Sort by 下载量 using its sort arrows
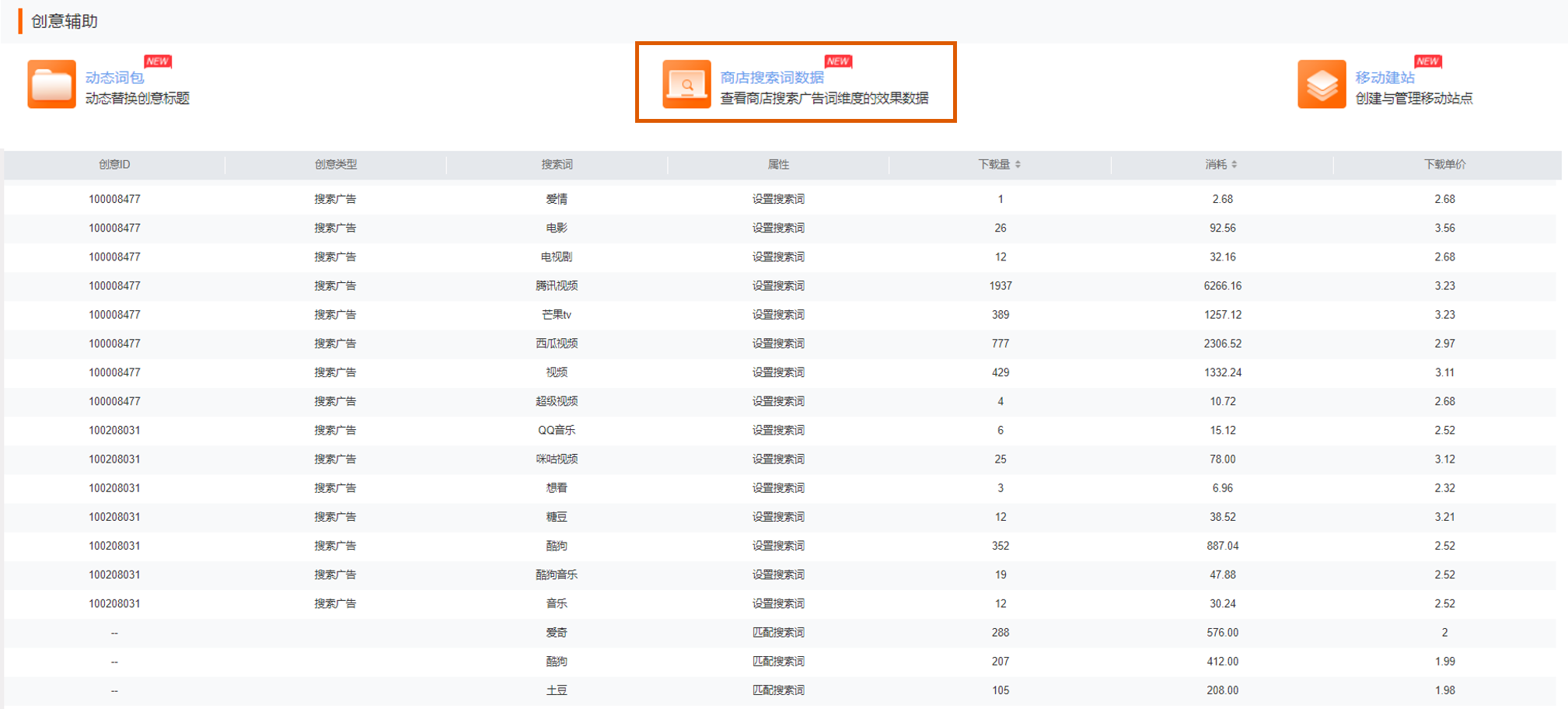 click(1018, 165)
